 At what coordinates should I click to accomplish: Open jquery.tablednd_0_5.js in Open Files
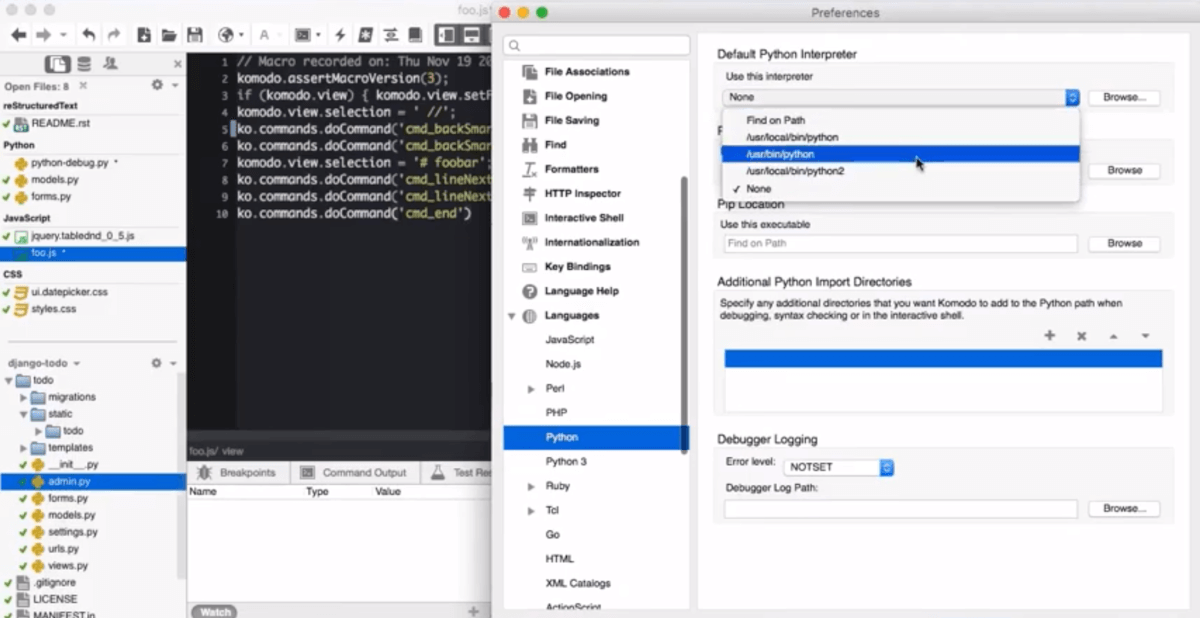(x=82, y=236)
